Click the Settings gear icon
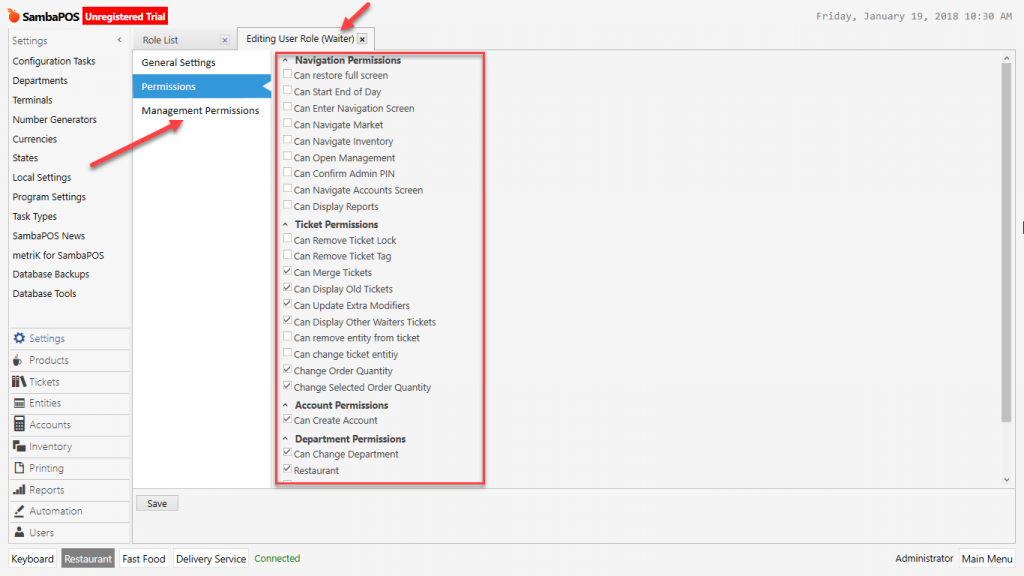 click(19, 338)
